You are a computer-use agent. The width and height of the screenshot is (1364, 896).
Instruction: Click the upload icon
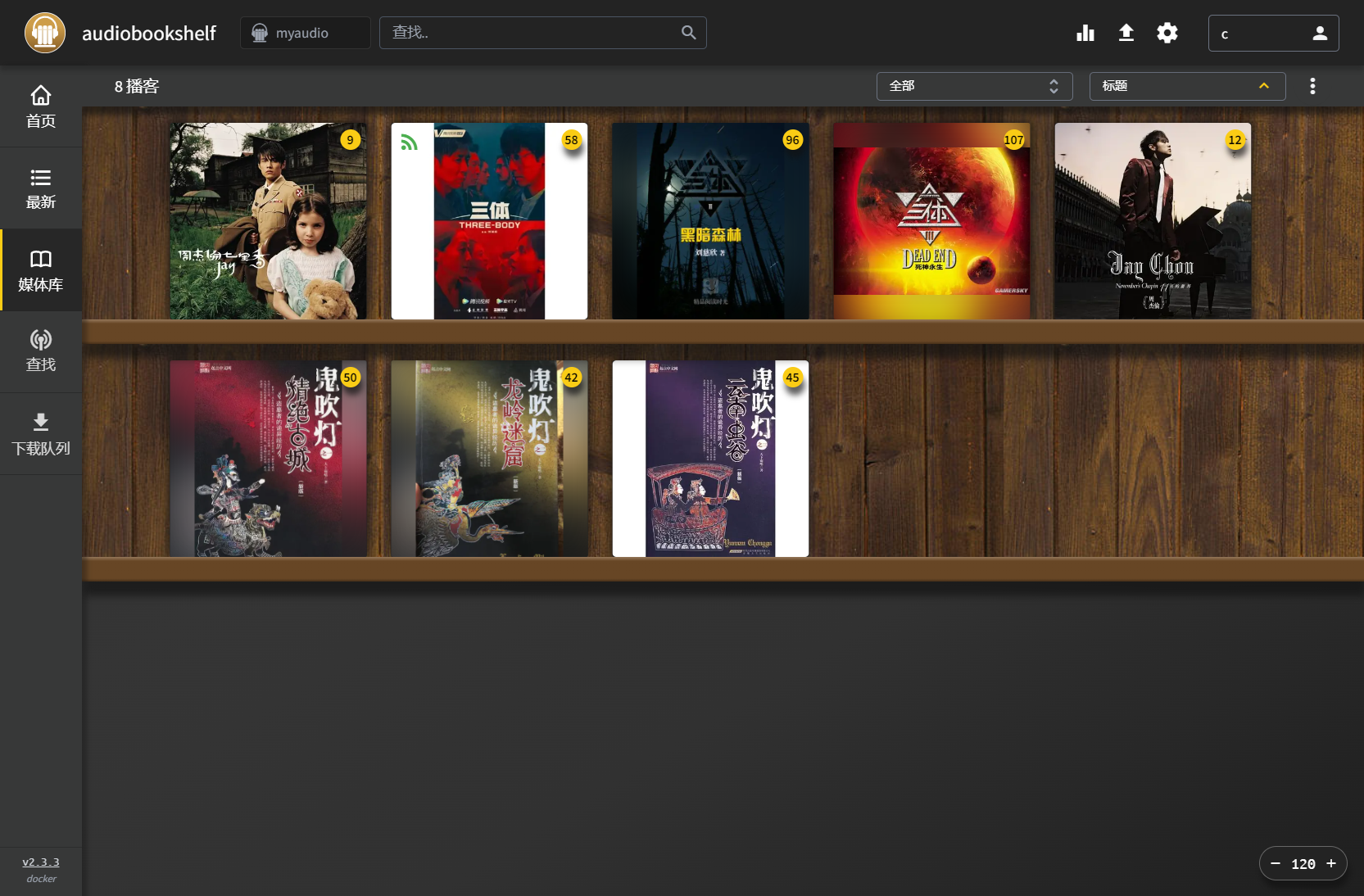1126,33
